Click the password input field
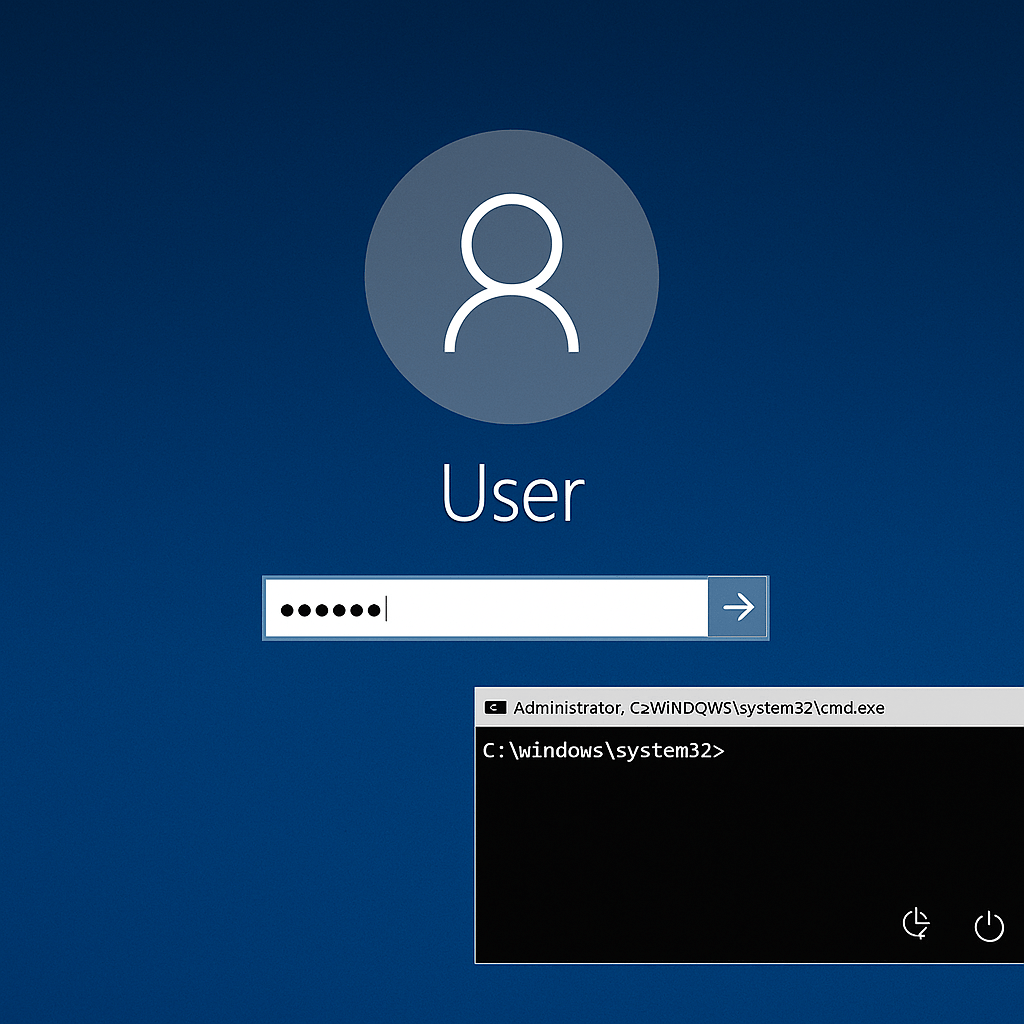Viewport: 1024px width, 1024px height. (x=487, y=608)
